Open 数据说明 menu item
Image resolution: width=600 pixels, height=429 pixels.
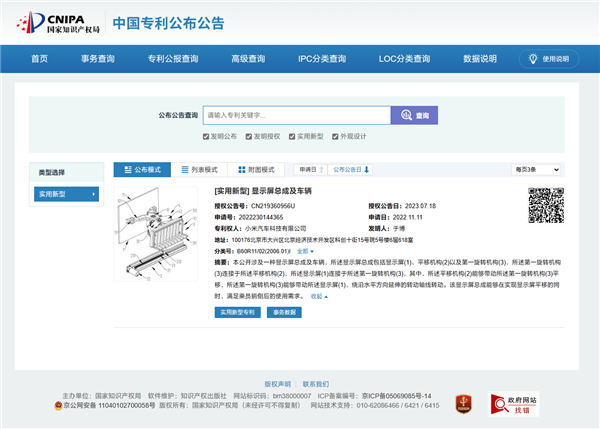(x=480, y=59)
